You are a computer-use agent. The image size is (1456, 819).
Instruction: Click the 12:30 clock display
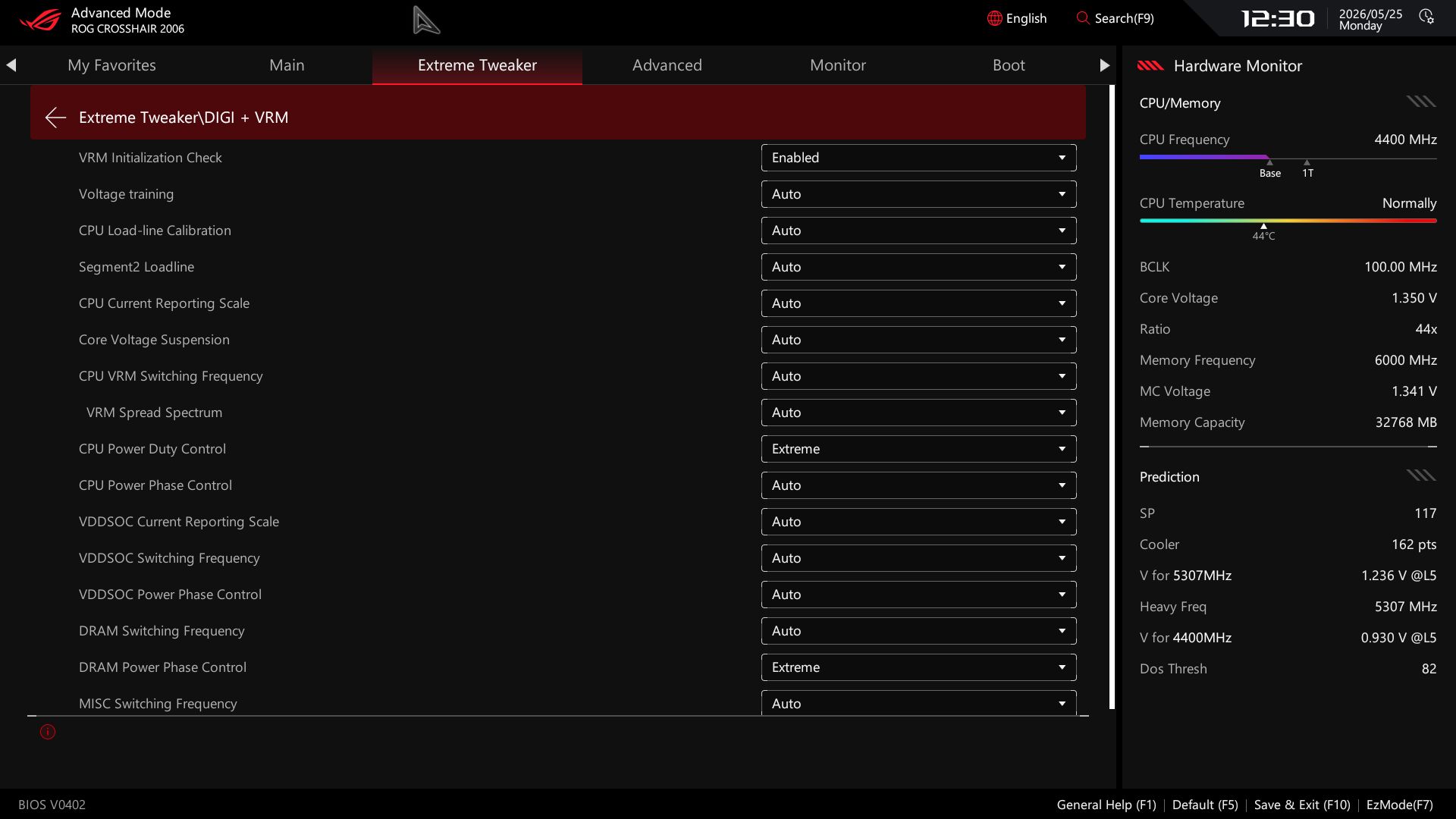click(1278, 18)
